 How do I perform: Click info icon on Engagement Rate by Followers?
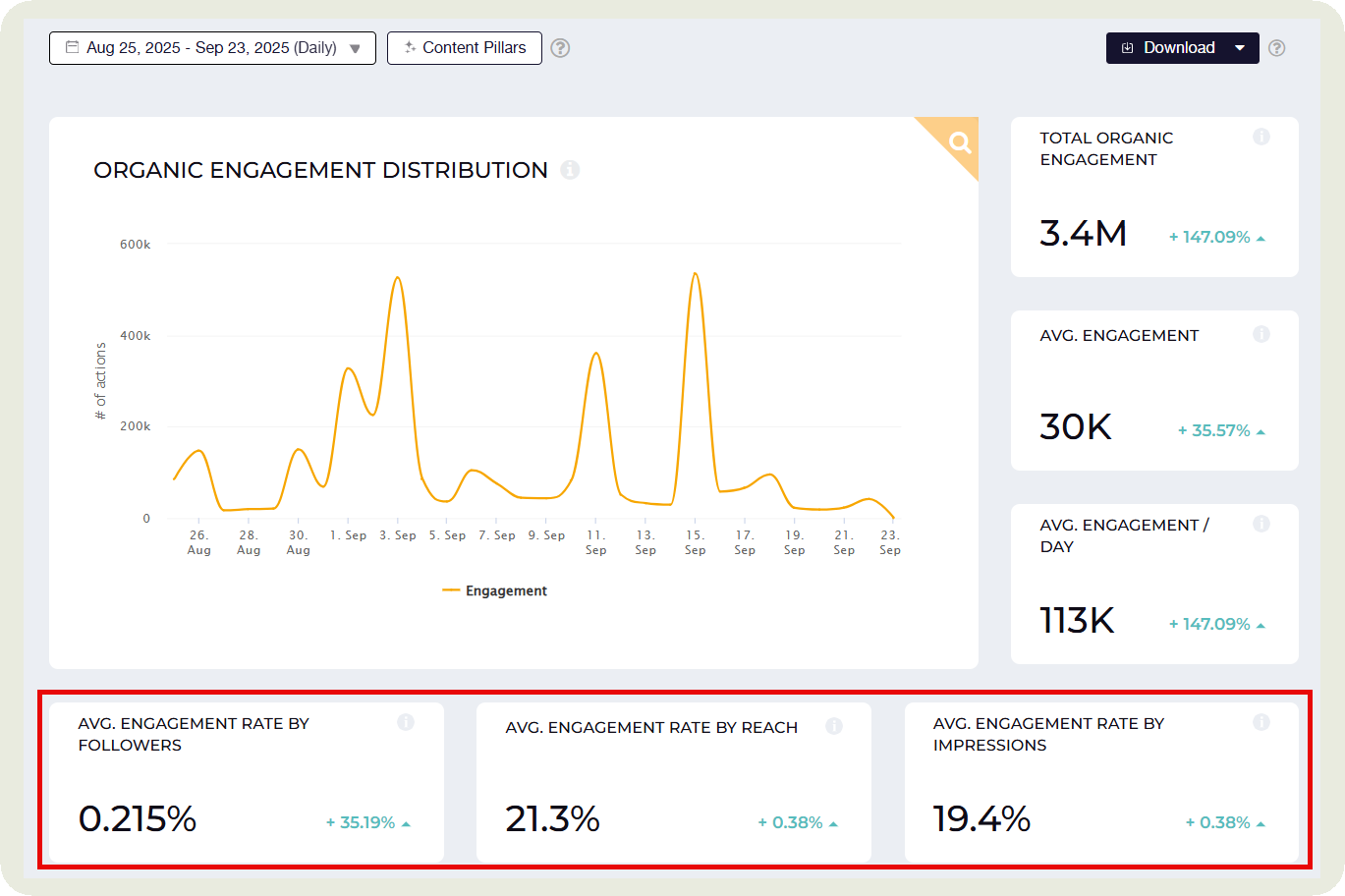406,723
